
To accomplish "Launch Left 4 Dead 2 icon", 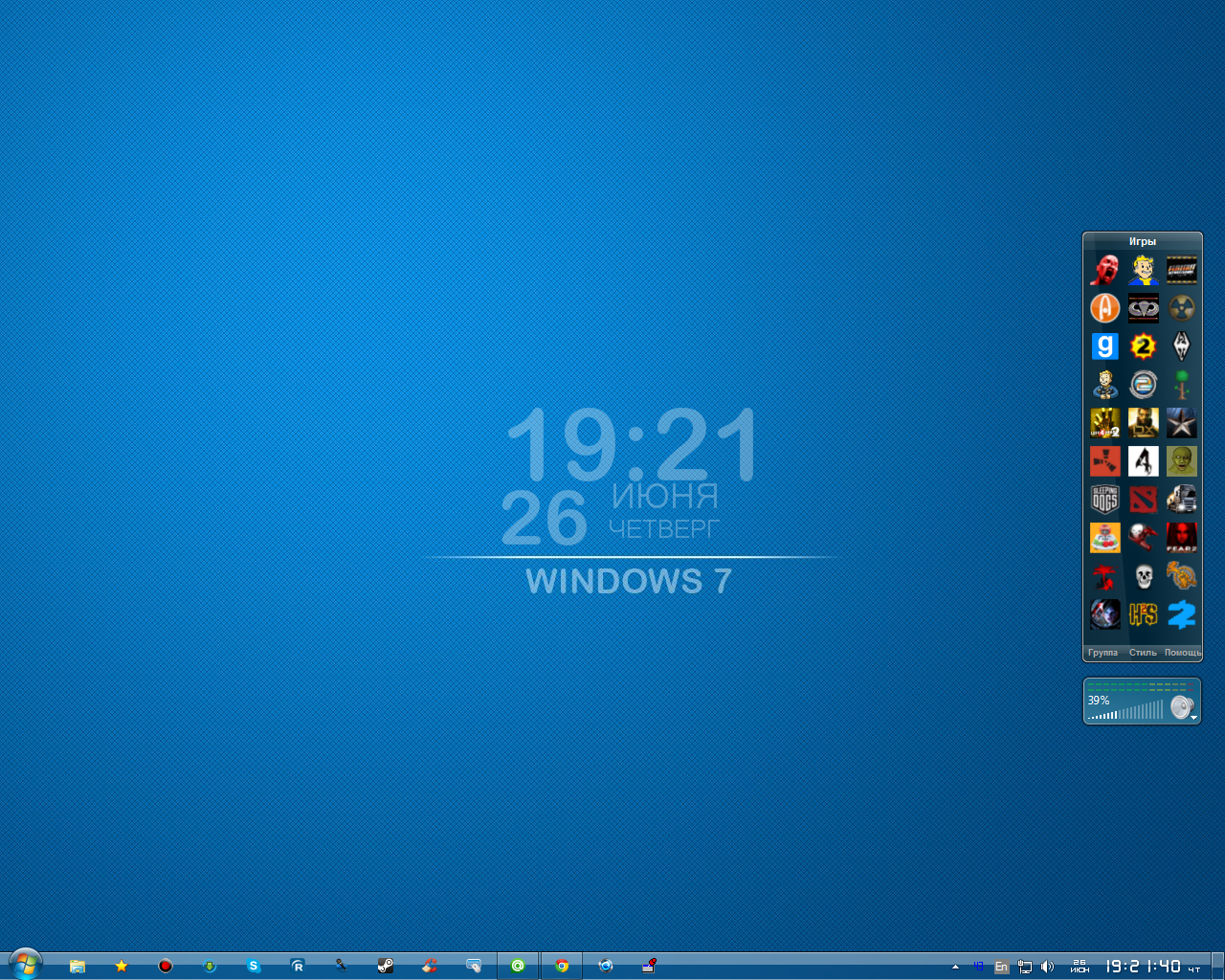I will [x=1105, y=423].
